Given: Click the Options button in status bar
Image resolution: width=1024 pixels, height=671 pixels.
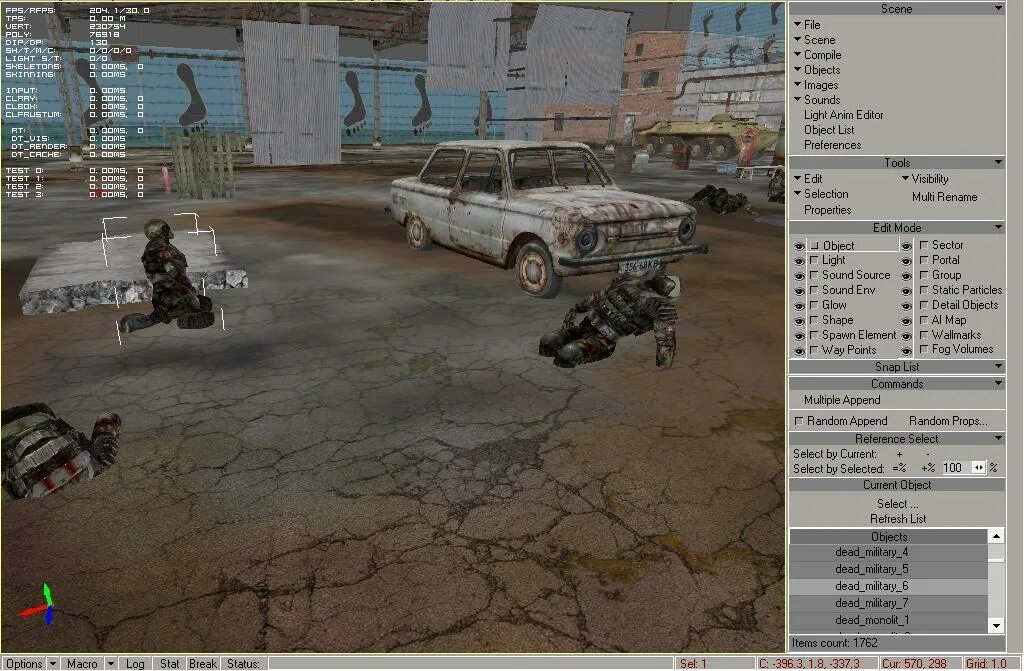Looking at the screenshot, I should pyautogui.click(x=24, y=663).
